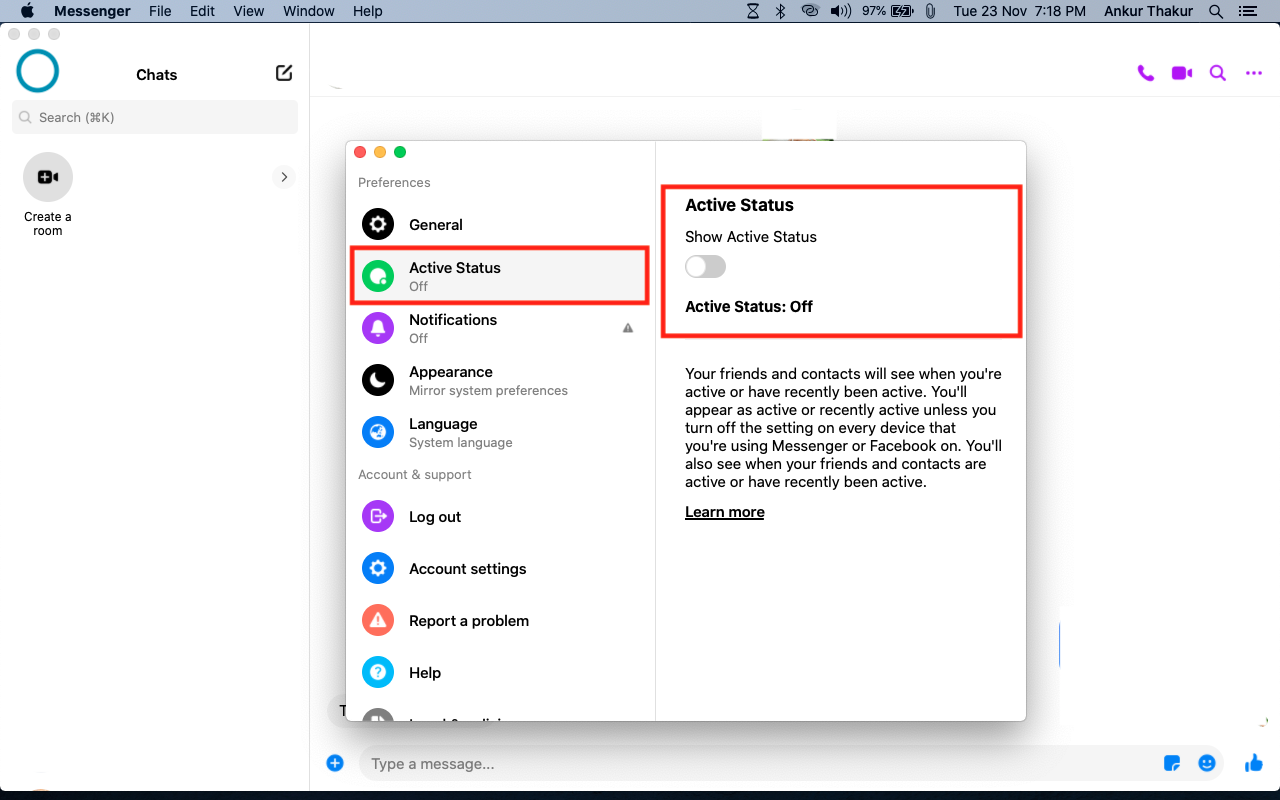Start a voice call with phone icon

click(1146, 73)
